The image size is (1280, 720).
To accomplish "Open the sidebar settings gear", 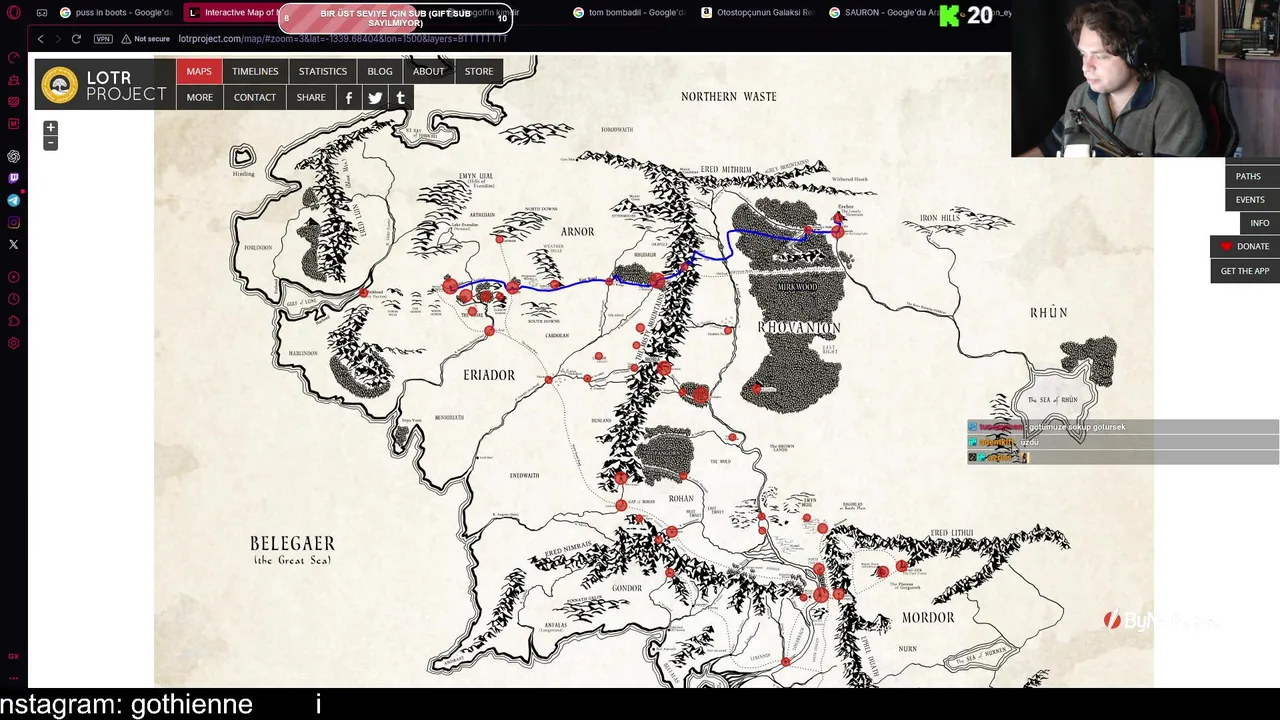I will [13, 343].
